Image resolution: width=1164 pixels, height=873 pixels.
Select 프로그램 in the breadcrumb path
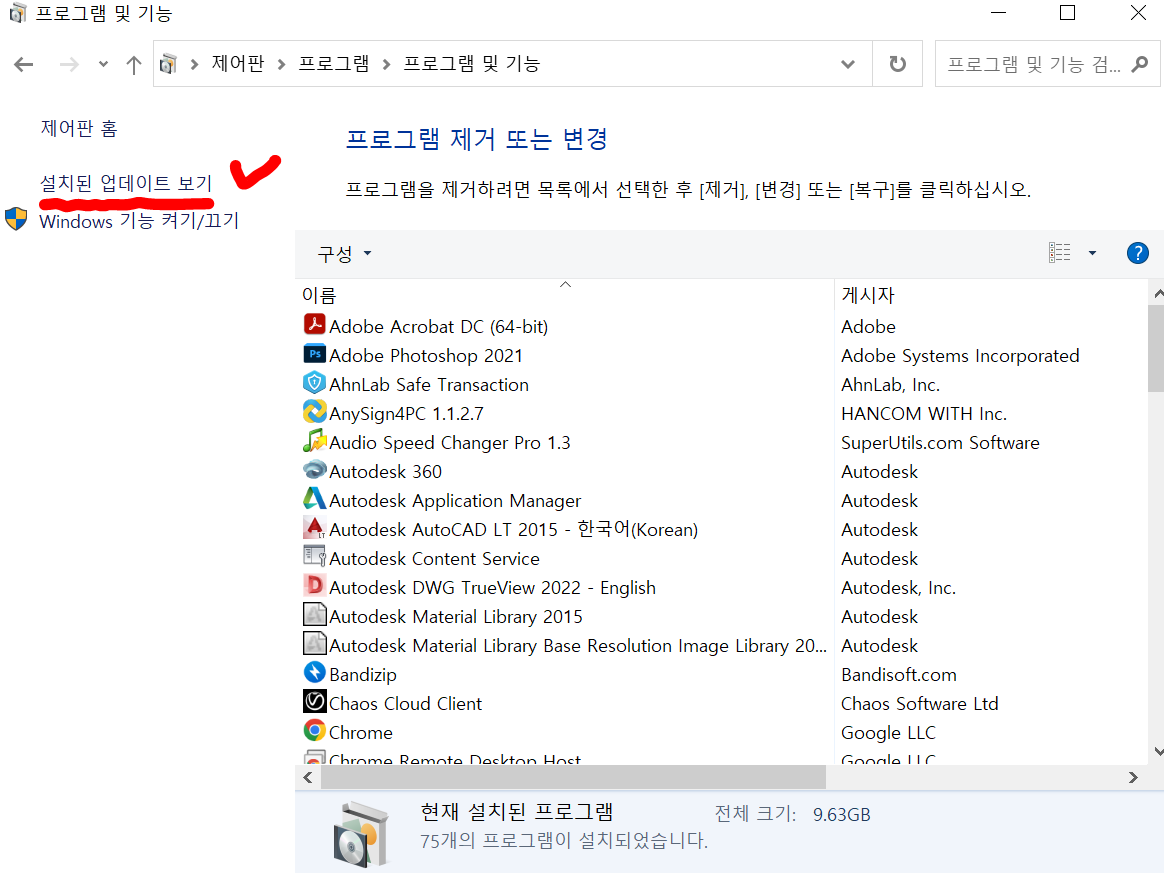pyautogui.click(x=333, y=64)
